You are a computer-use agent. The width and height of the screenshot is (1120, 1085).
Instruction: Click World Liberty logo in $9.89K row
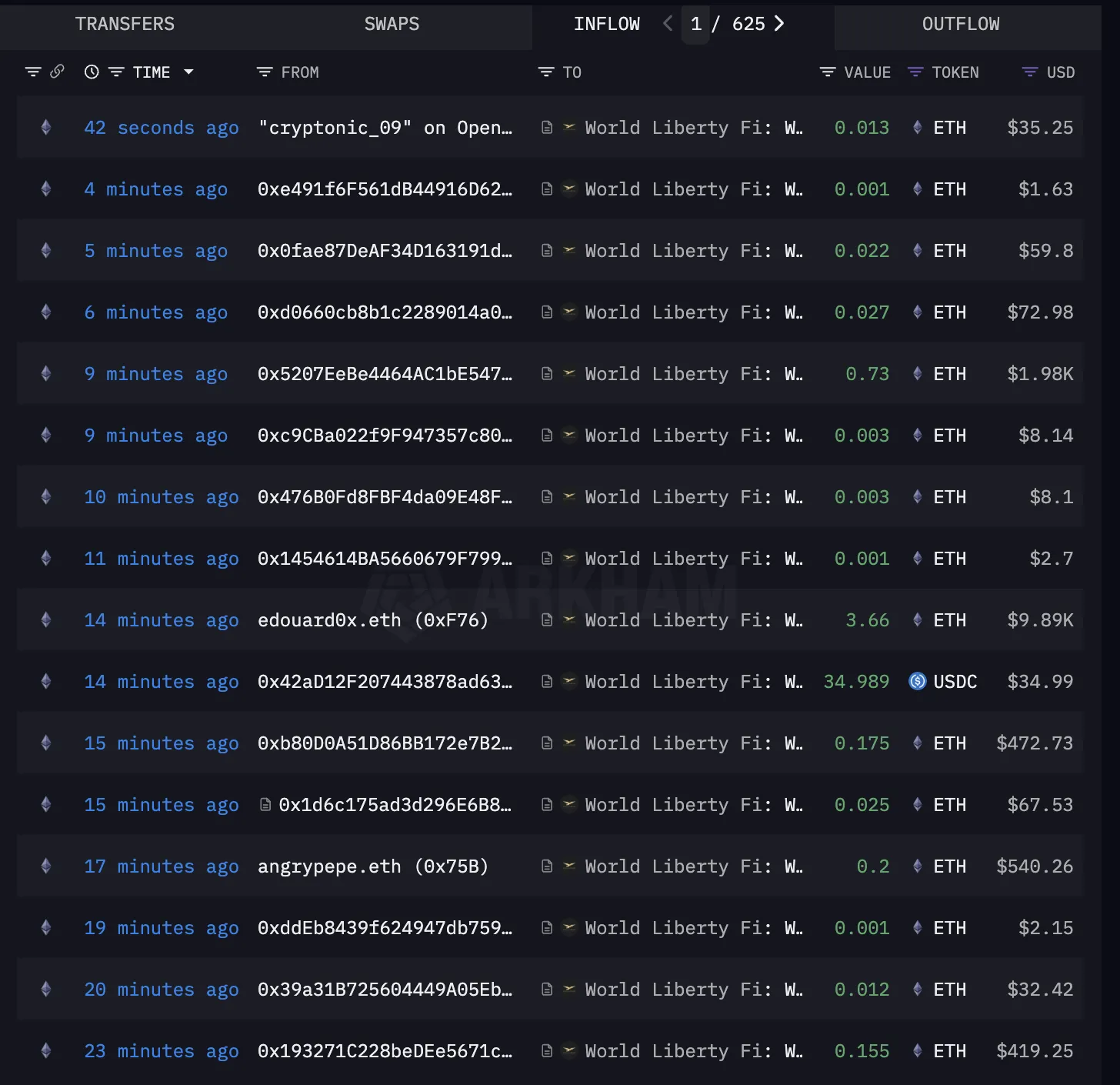pos(569,619)
